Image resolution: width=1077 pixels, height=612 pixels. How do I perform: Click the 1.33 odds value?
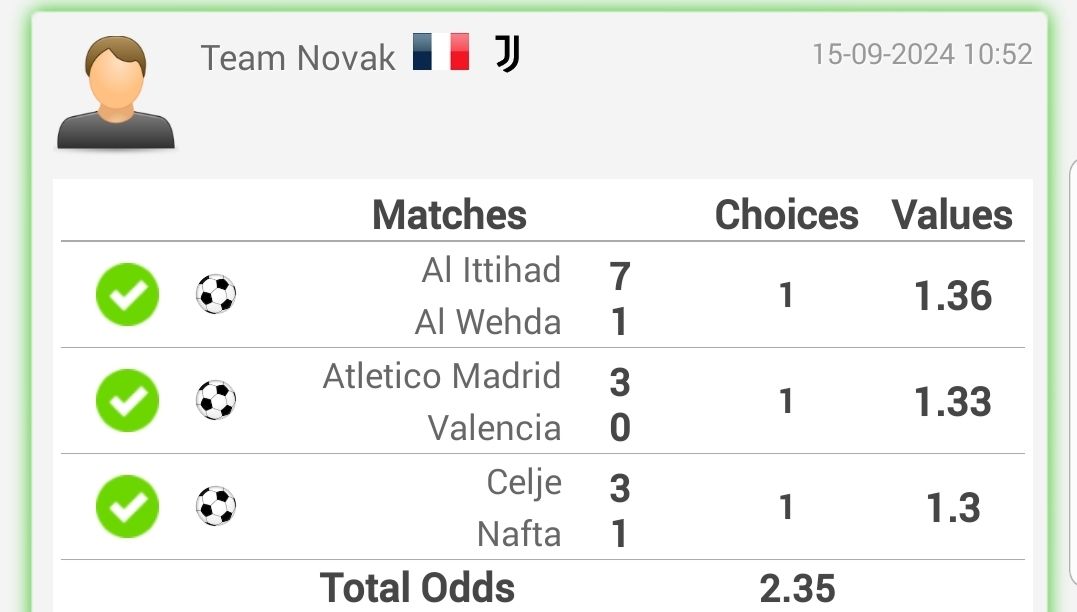953,401
